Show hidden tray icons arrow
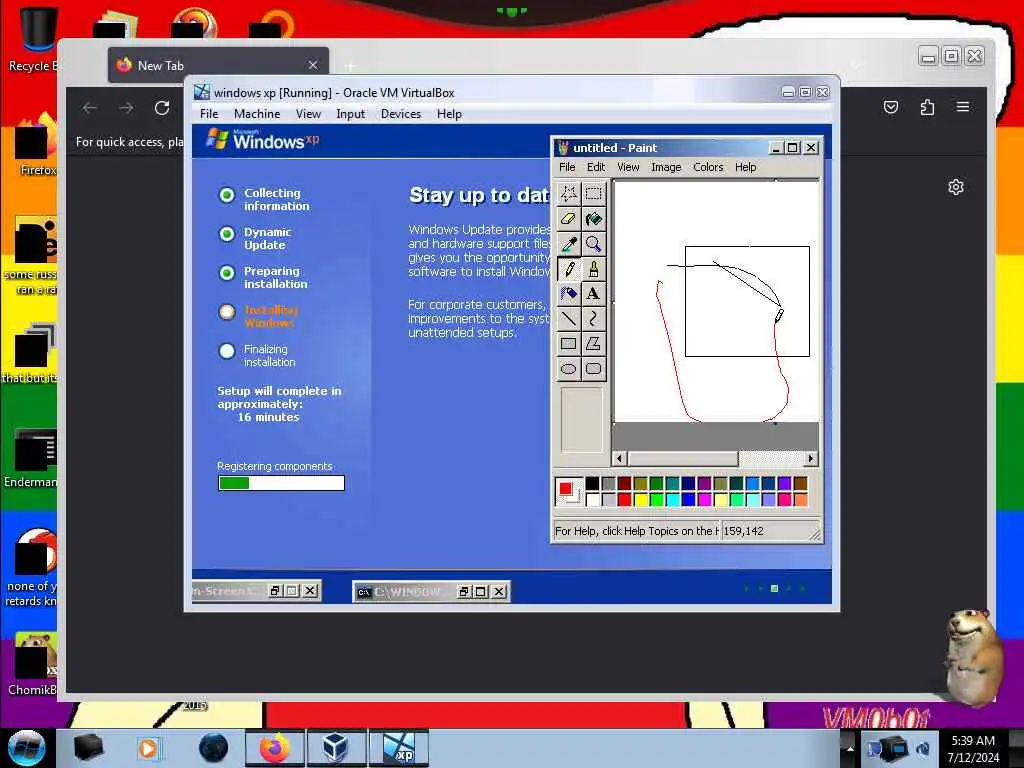 [848, 748]
